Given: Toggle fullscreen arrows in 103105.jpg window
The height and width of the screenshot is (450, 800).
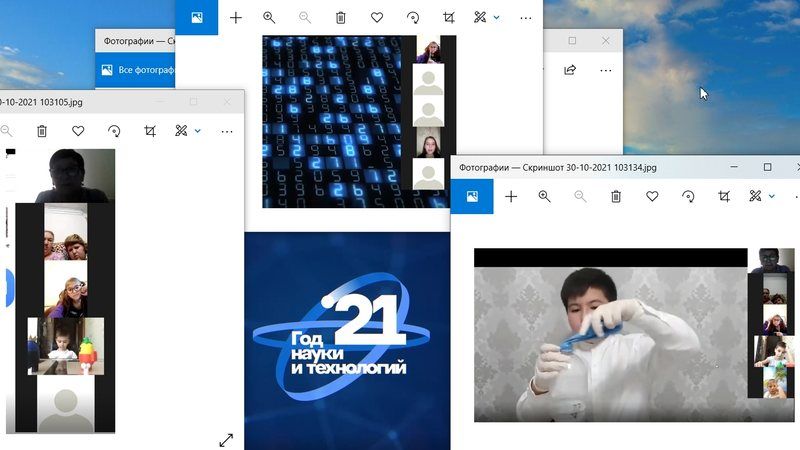Looking at the screenshot, I should 226,440.
